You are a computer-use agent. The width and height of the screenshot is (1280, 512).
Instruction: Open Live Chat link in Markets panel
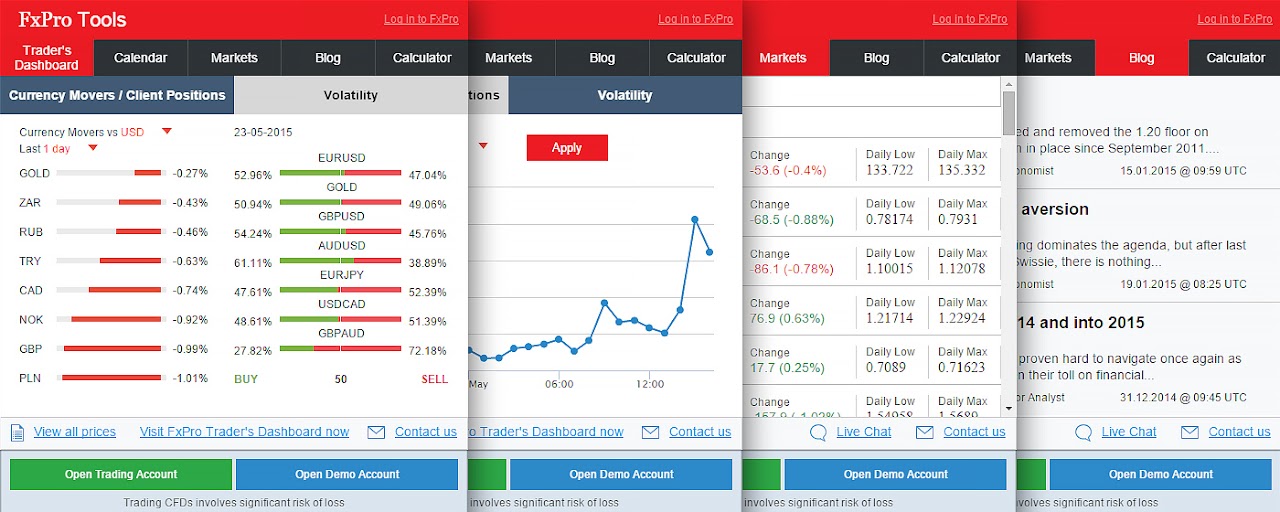(x=864, y=432)
